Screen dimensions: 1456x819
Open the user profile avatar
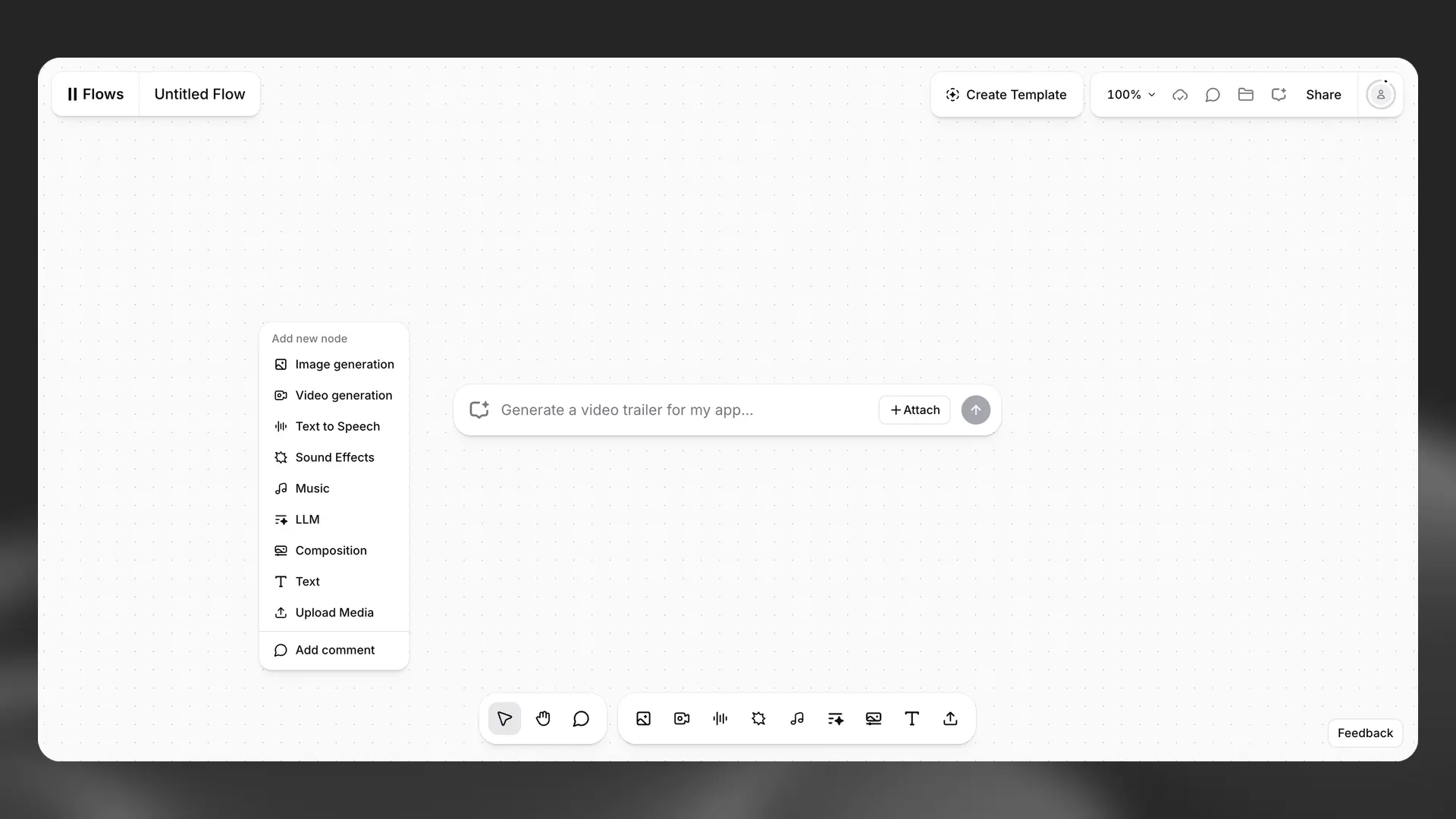pos(1380,95)
